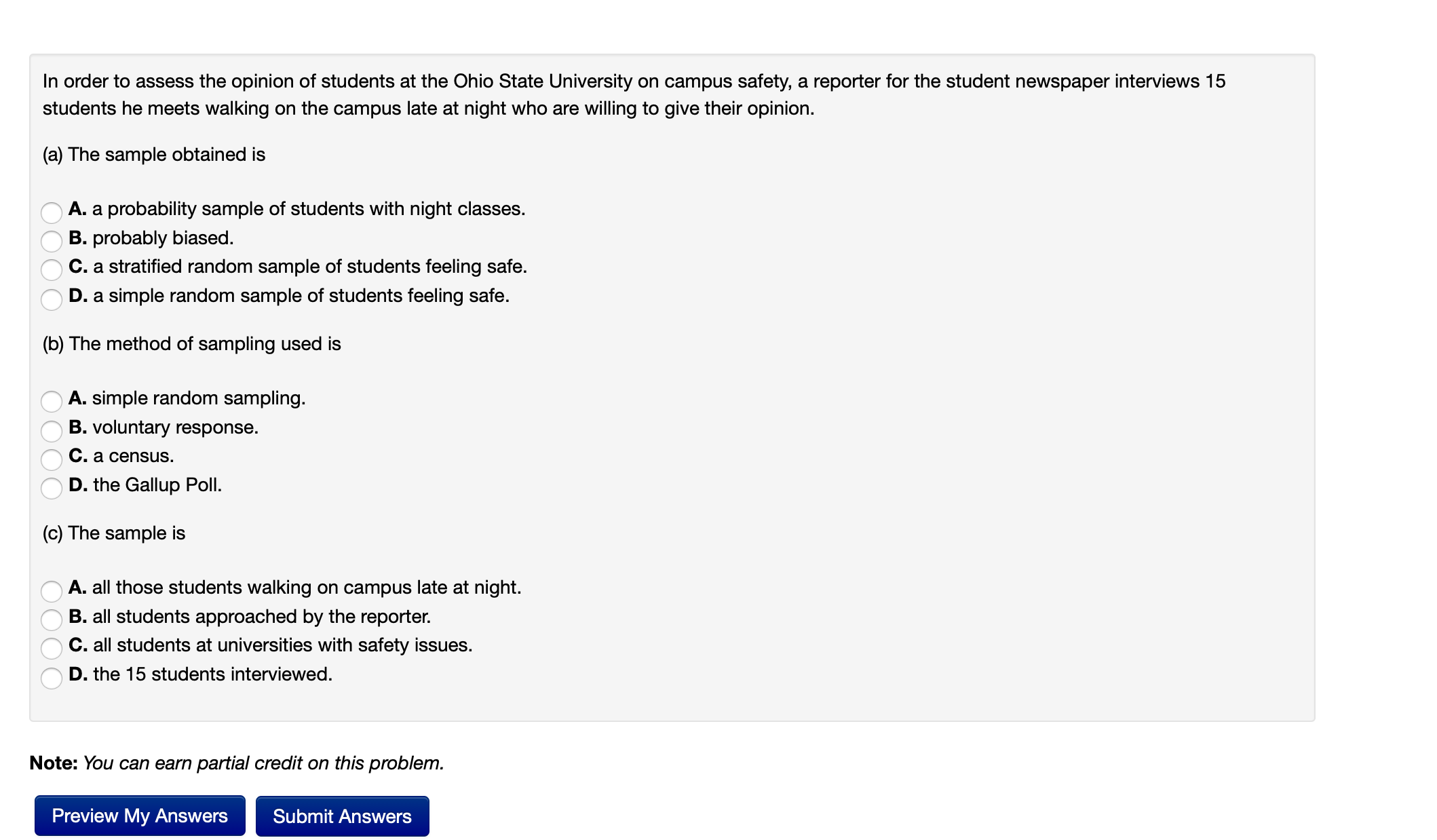Choose 'voluntary response' as the sampling method
Viewport: 1437px width, 840px height.
pos(52,432)
